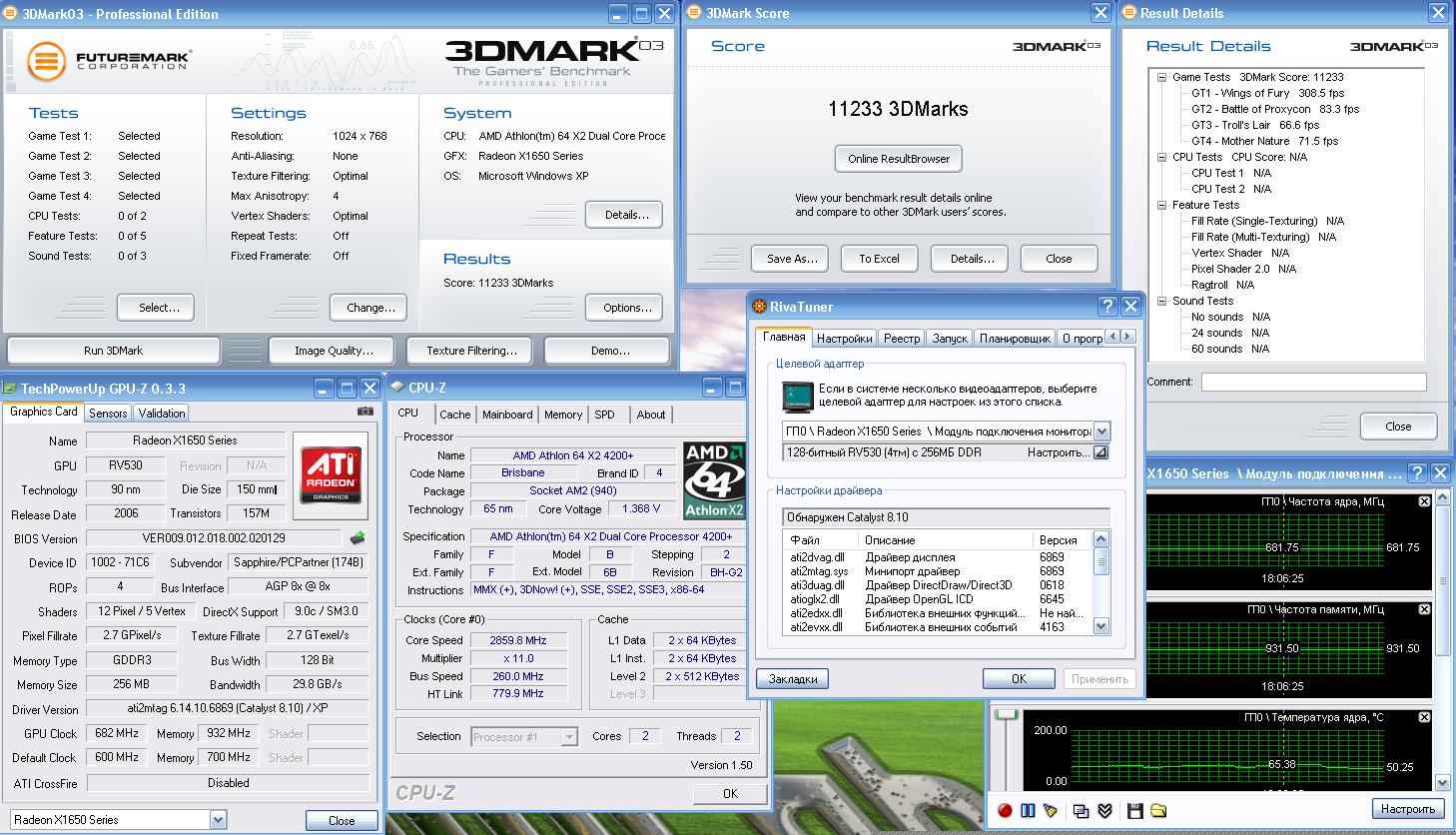The image size is (1456, 835).
Task: Click Change... under Settings
Action: [x=369, y=308]
